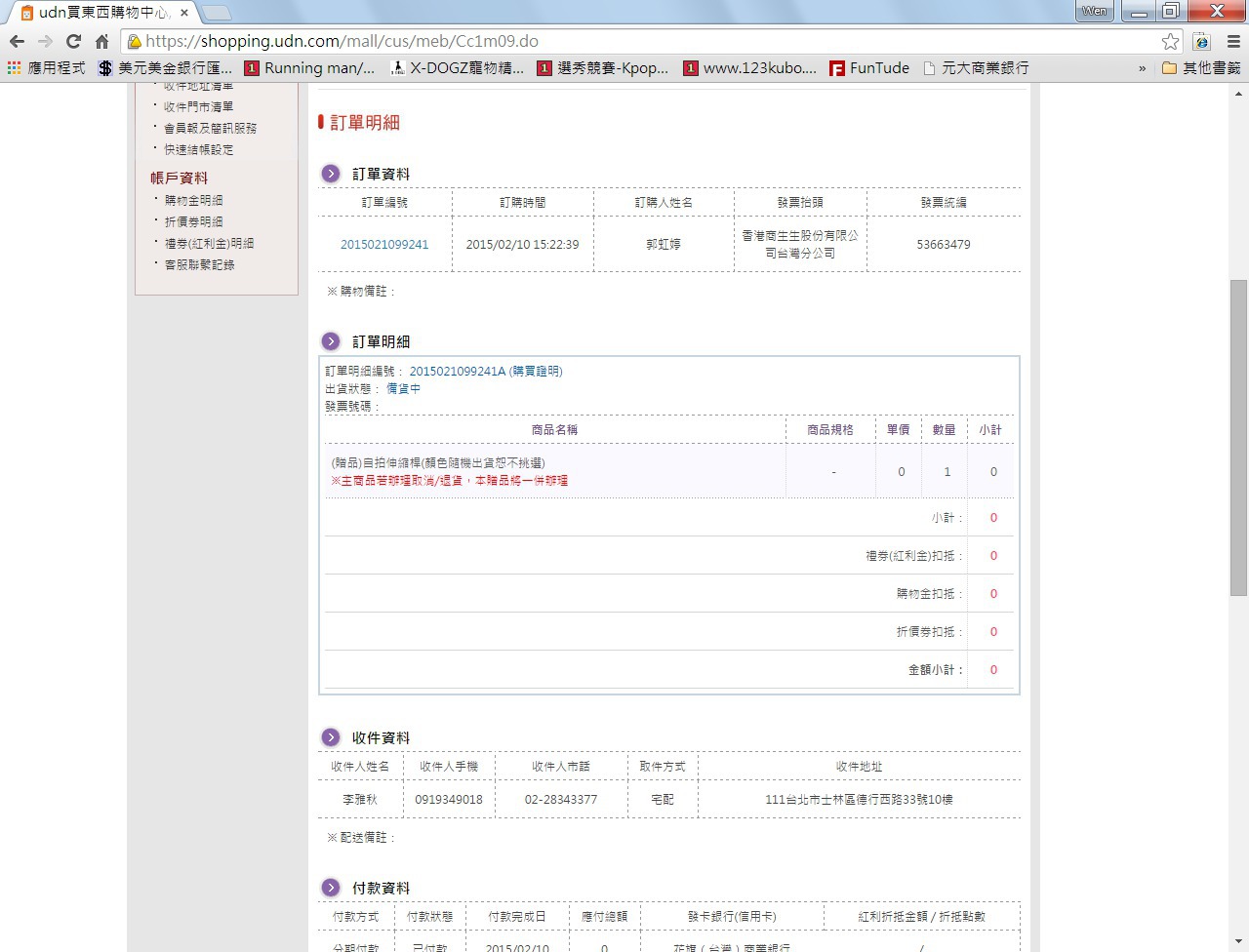This screenshot has width=1249, height=952.
Task: Go to browser home page icon
Action: pyautogui.click(x=101, y=41)
